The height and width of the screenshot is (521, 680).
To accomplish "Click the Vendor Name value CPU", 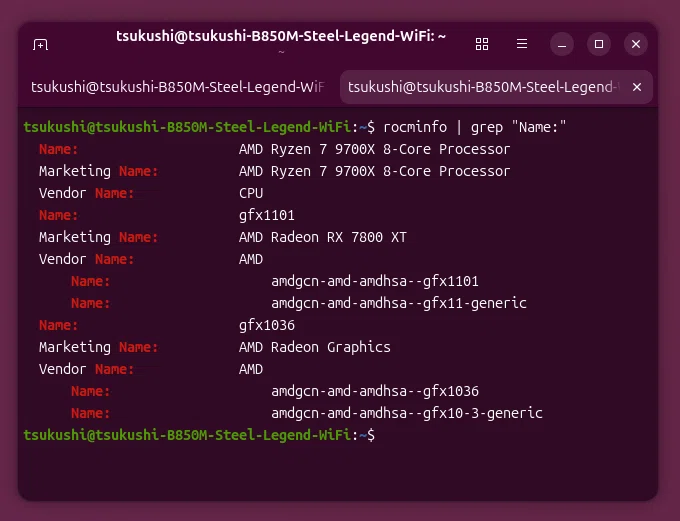I will pos(251,193).
